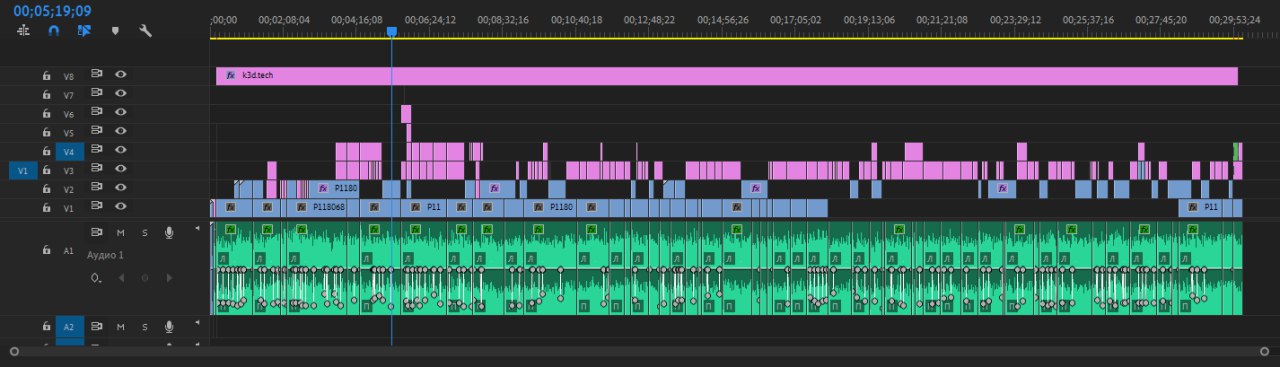Toggle sync lock on audio A1
Screen dimensions: 1280x367
[x=98, y=232]
